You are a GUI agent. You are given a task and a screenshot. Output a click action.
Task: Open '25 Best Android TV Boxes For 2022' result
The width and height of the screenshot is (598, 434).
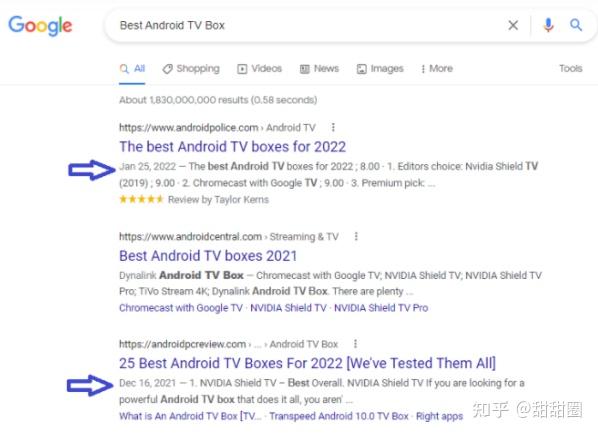[x=307, y=363]
